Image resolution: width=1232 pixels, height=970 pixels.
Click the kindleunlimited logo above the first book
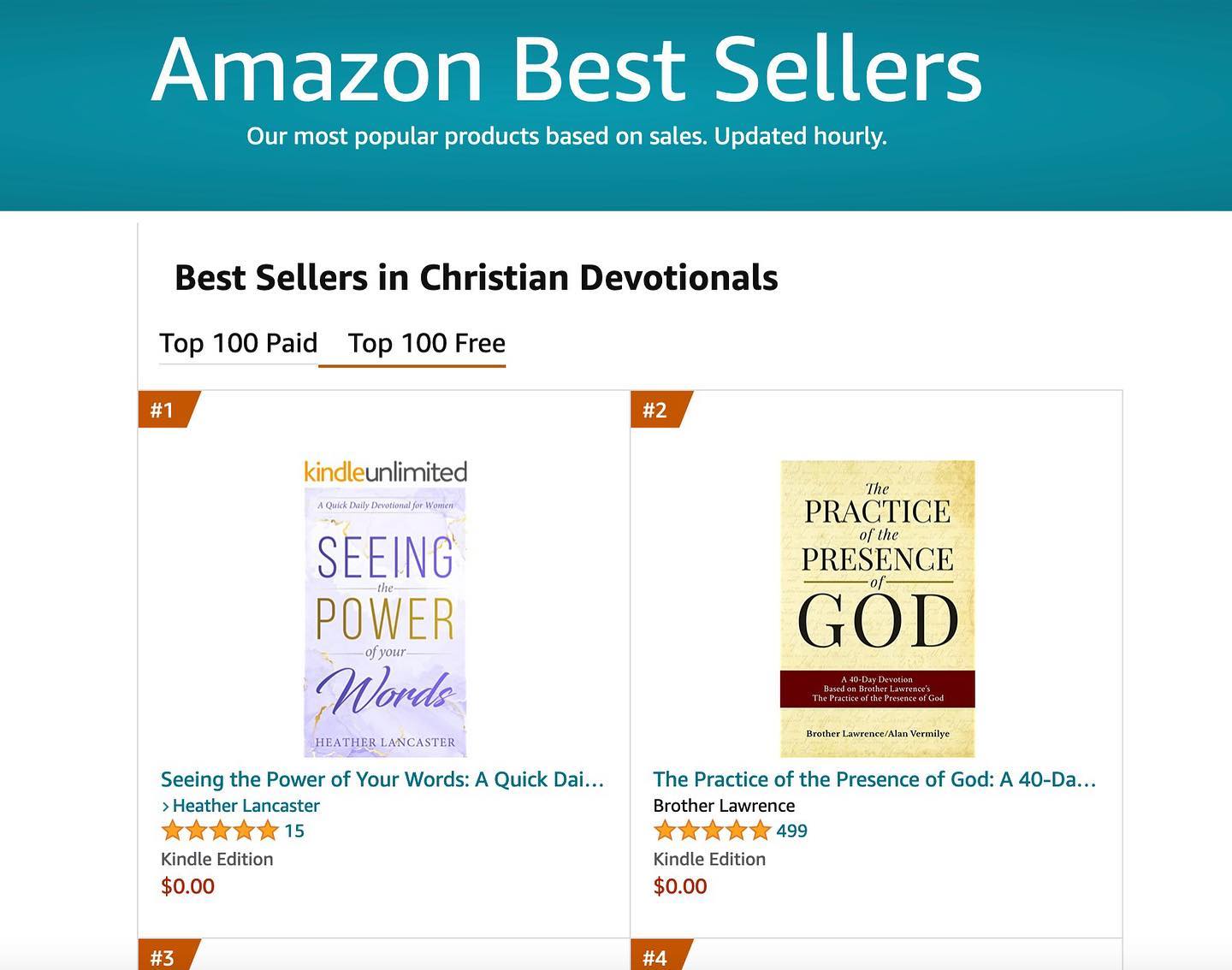tap(385, 470)
